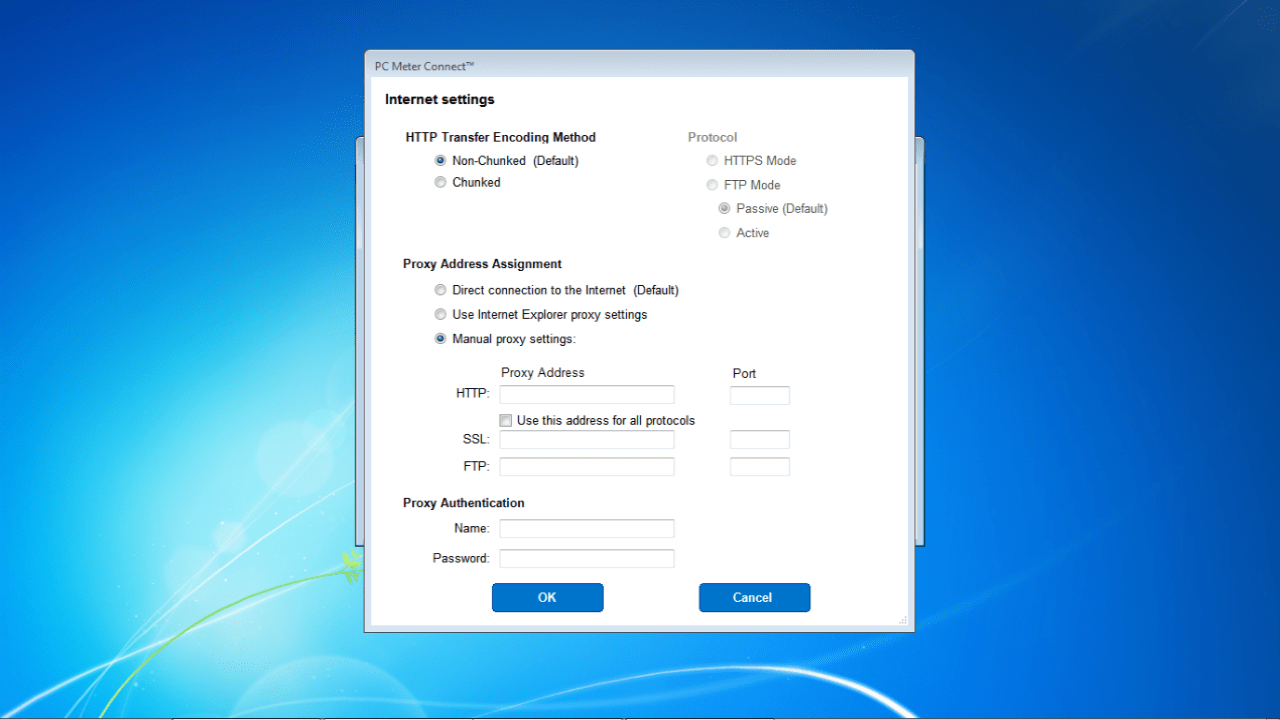Select Chunked transfer encoding radio button
1280x720 pixels.
[x=440, y=183]
